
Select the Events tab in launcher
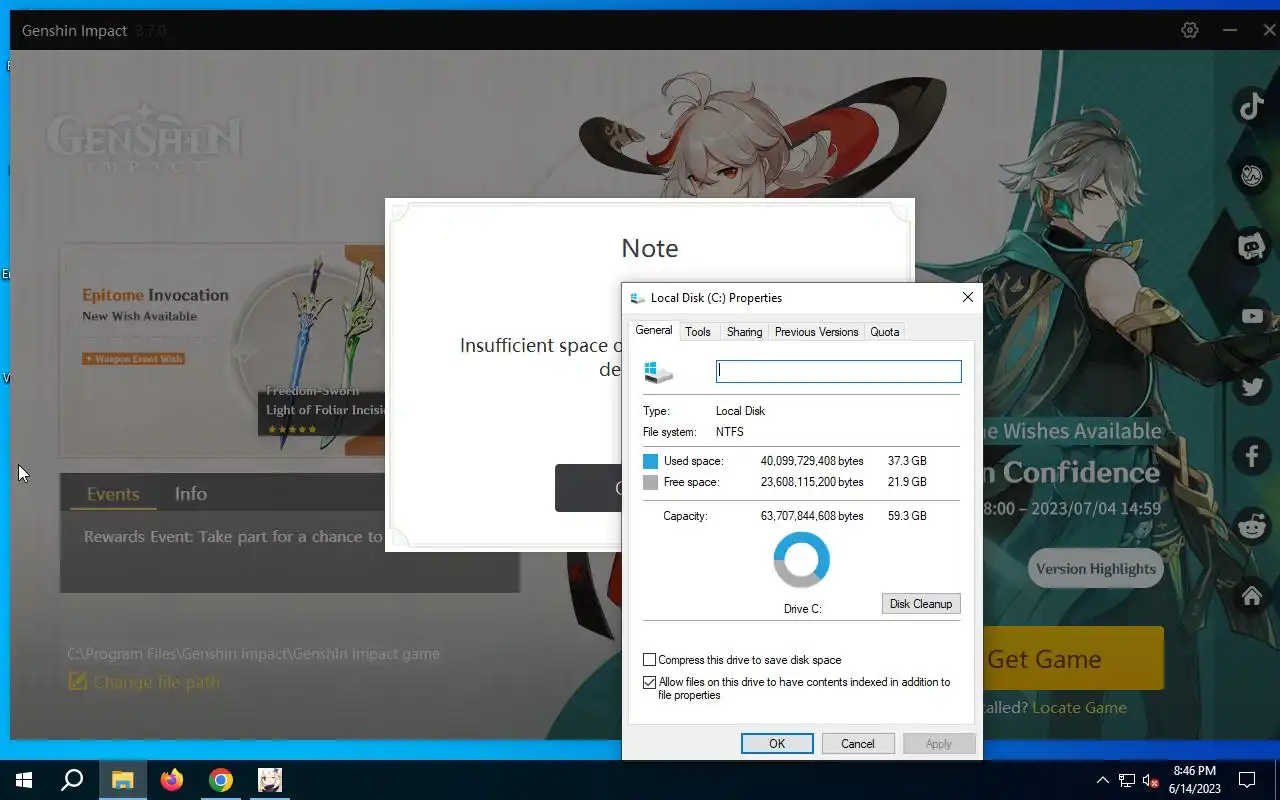pyautogui.click(x=113, y=494)
